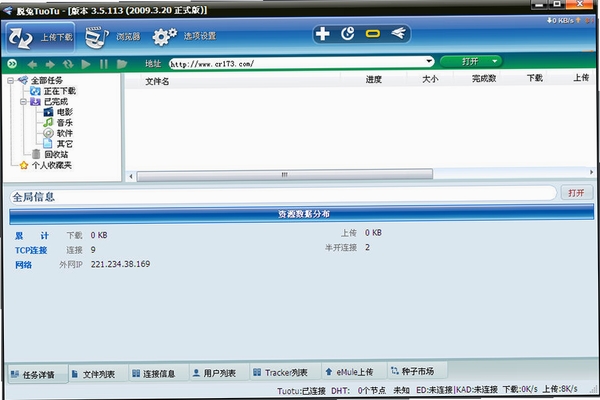Click the clock scheduler icon
Screen dimensions: 600x400
pos(347,34)
